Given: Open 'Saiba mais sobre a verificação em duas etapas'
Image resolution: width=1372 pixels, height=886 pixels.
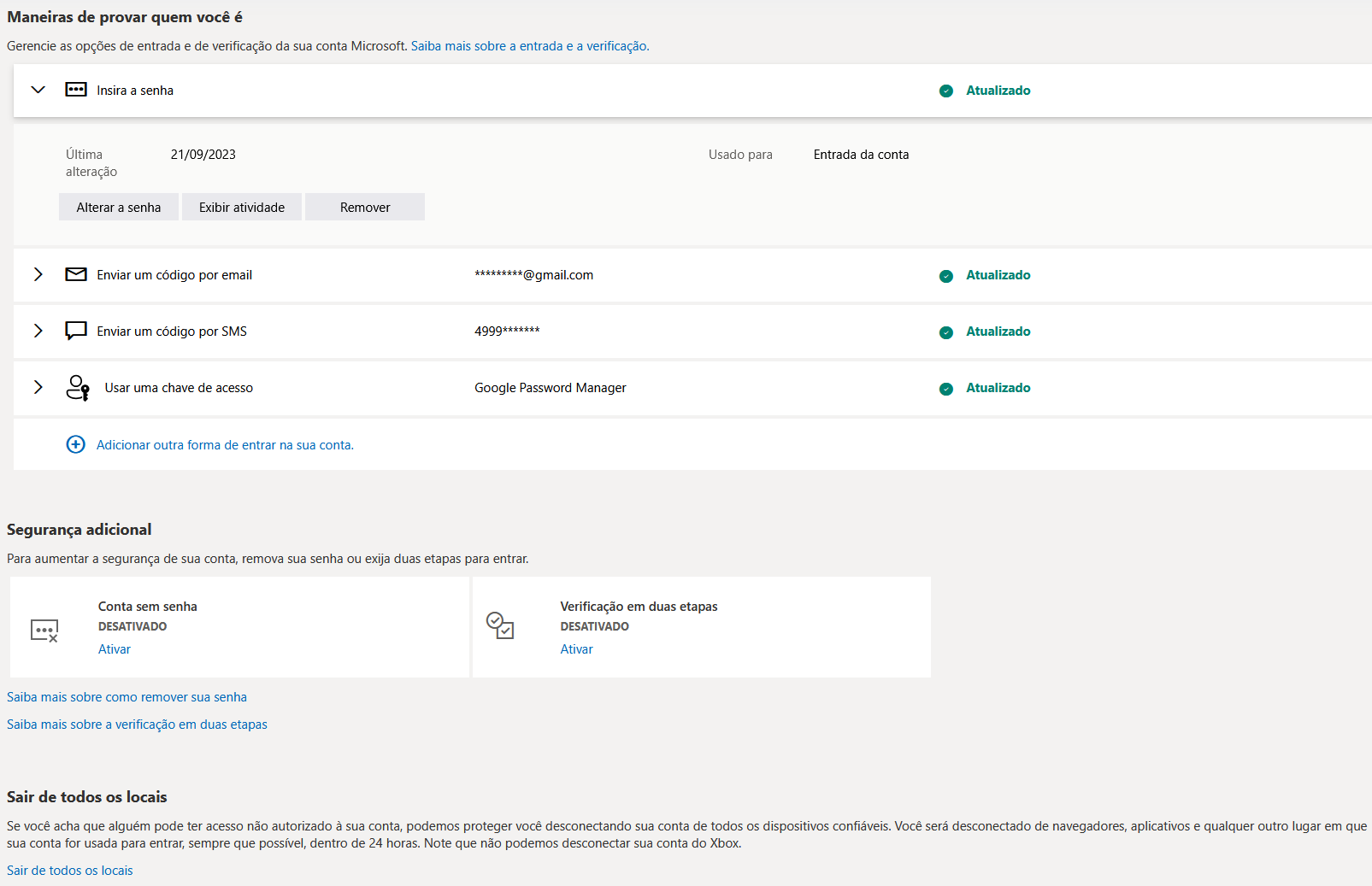Looking at the screenshot, I should coord(137,724).
